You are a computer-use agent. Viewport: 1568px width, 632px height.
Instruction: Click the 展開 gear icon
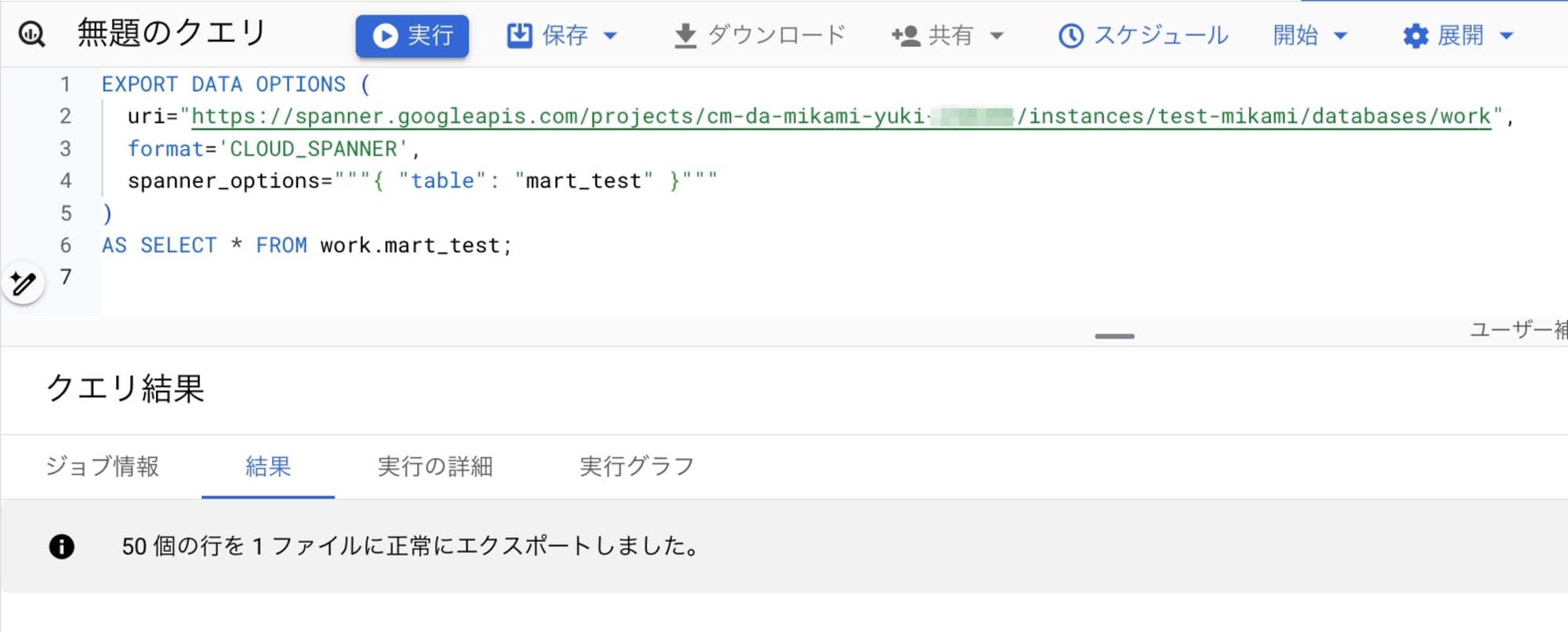click(x=1416, y=36)
